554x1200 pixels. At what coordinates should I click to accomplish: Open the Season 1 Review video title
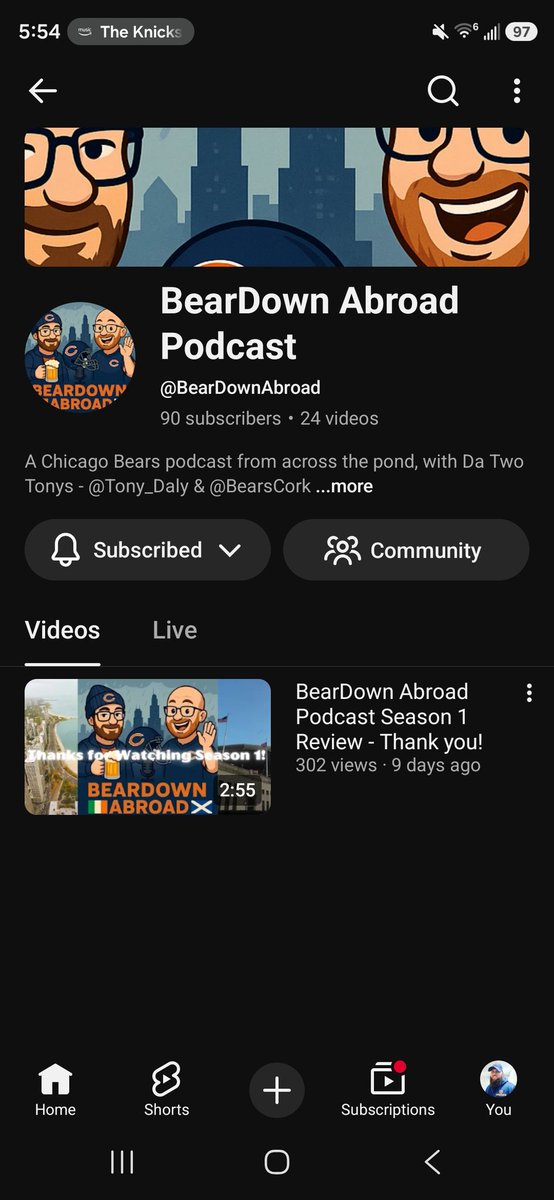(390, 717)
